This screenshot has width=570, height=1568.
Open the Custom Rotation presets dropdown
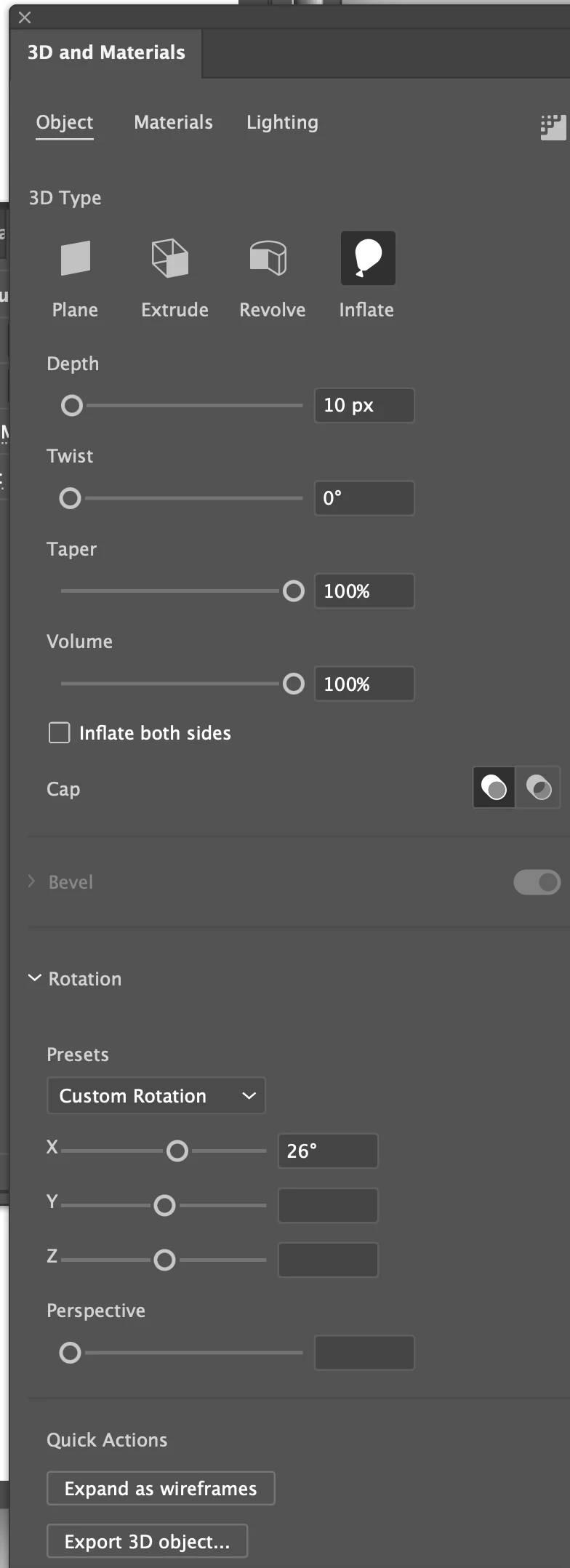tap(156, 1095)
